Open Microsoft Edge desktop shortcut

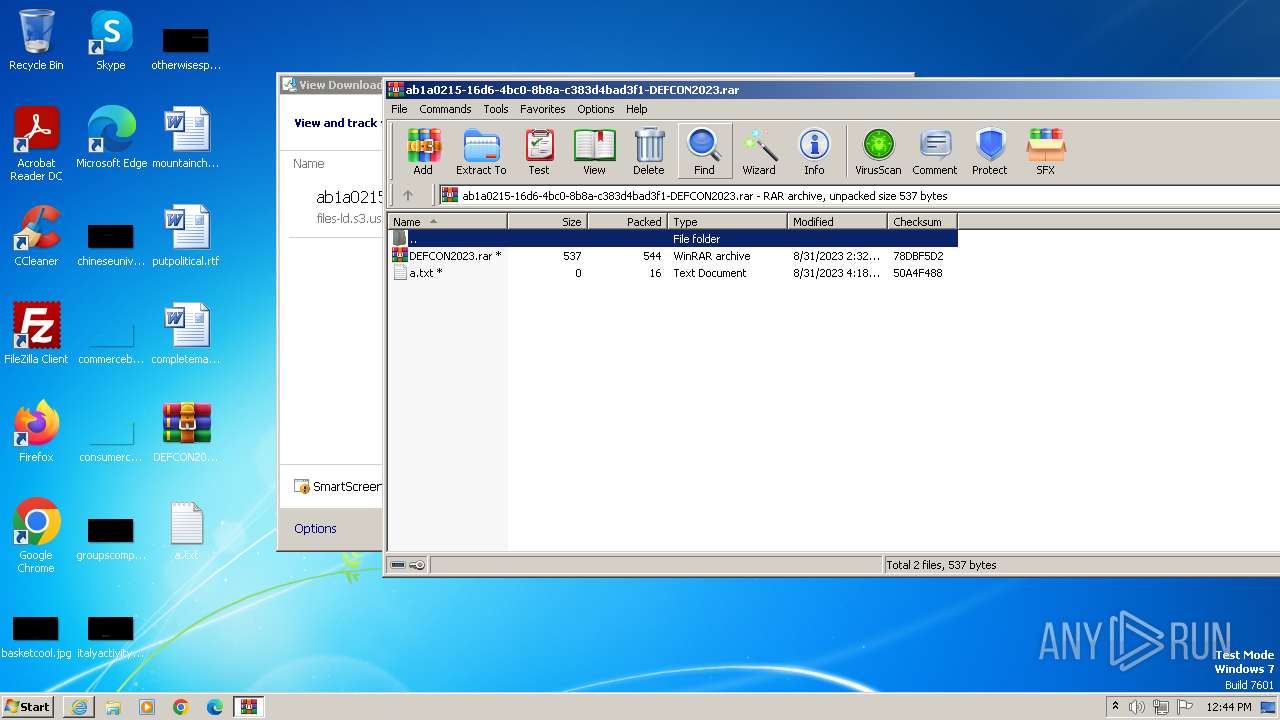click(111, 138)
